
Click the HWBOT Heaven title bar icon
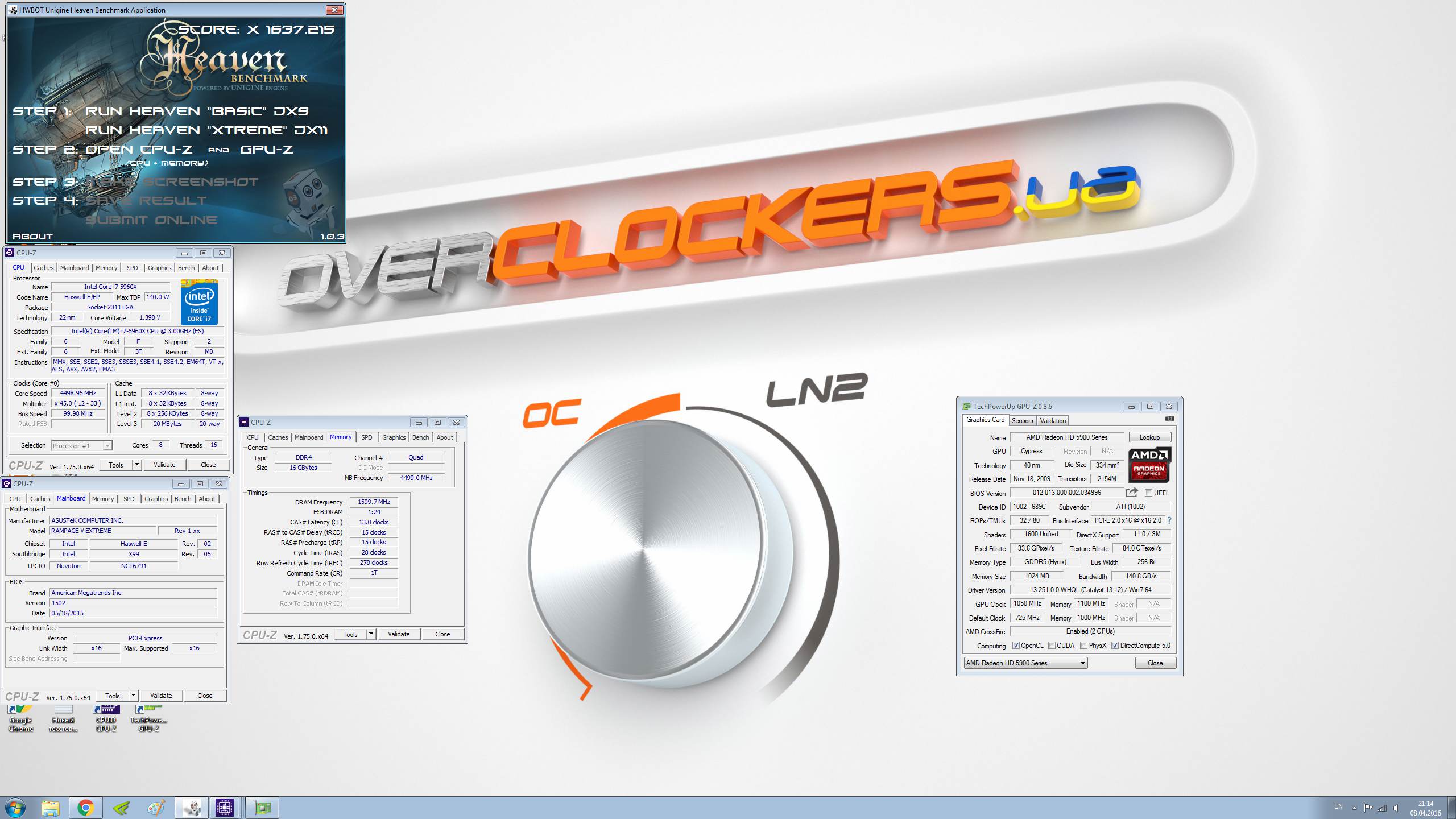pyautogui.click(x=13, y=10)
